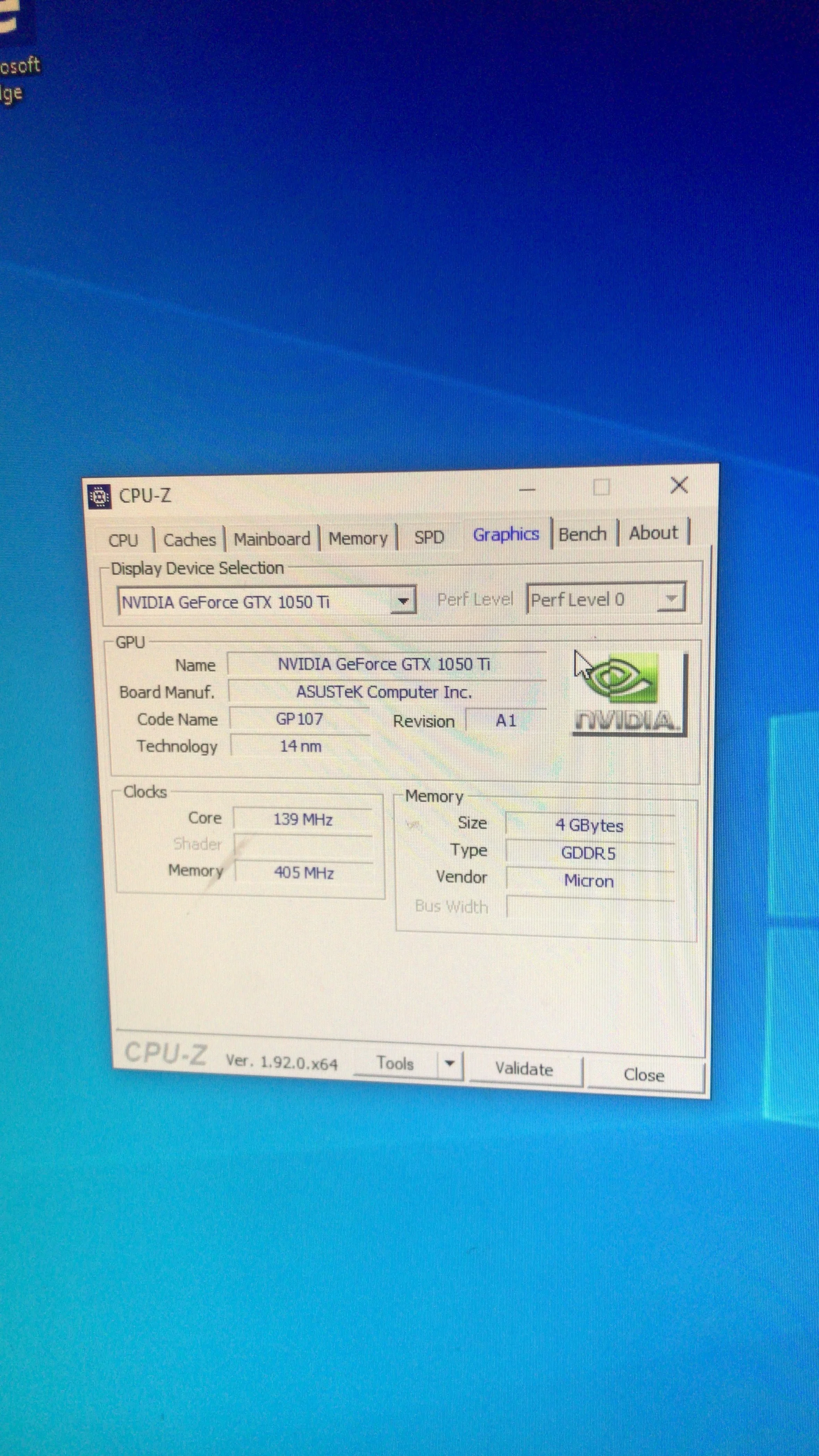This screenshot has height=1456, width=819.
Task: Click the disabled maximize window icon
Action: [x=601, y=487]
